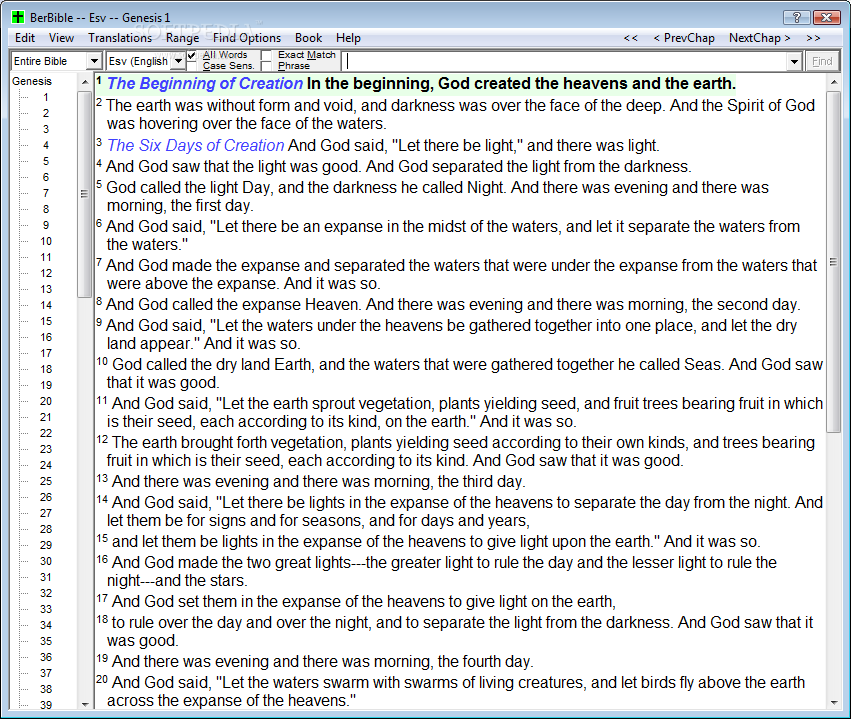Image resolution: width=851 pixels, height=719 pixels.
Task: Click the verse pane scrollbar thumb
Action: point(834,262)
